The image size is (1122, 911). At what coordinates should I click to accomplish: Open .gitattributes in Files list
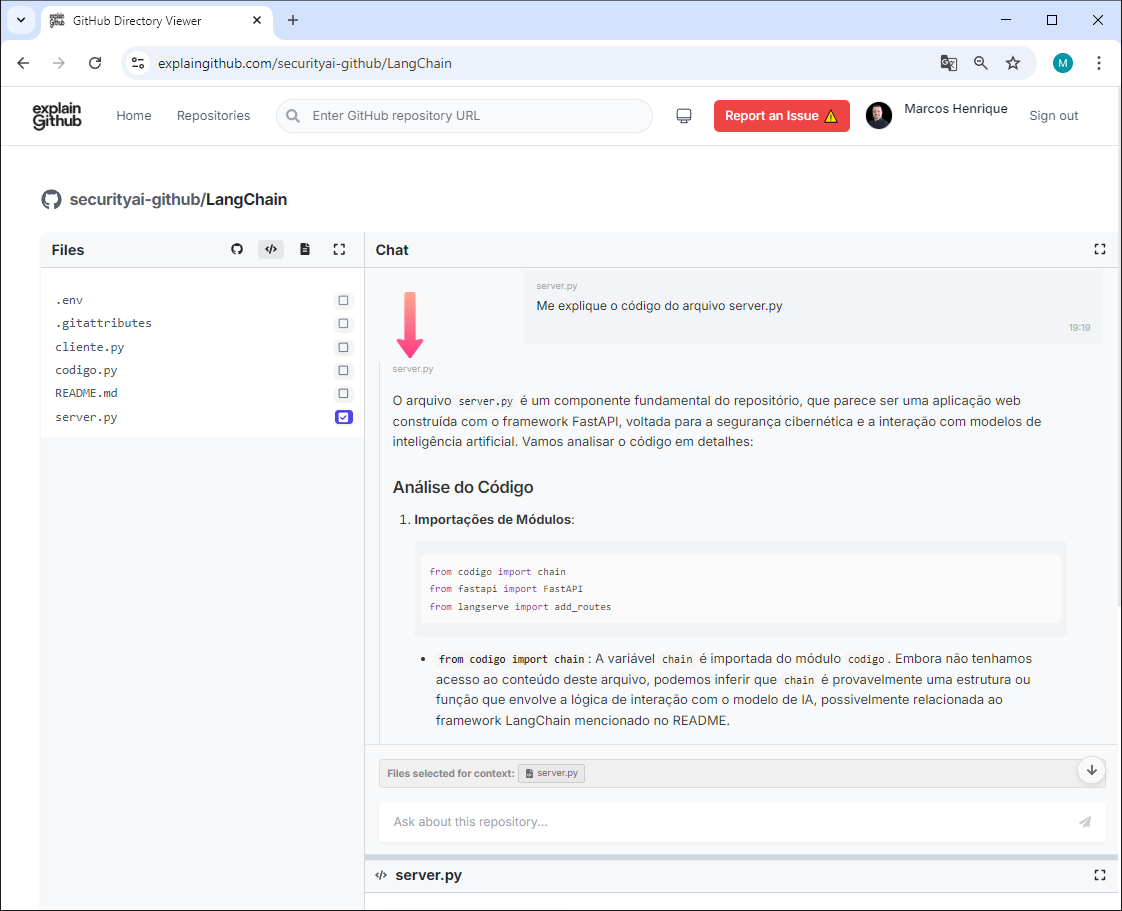tap(104, 323)
